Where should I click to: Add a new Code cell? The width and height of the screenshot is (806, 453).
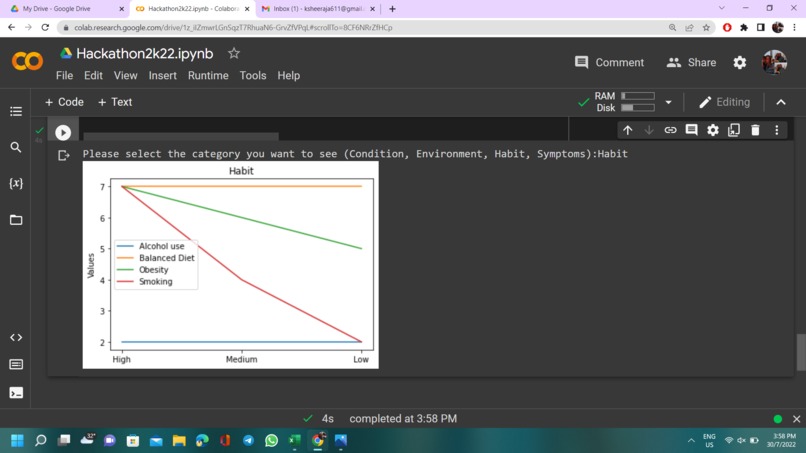pos(64,102)
